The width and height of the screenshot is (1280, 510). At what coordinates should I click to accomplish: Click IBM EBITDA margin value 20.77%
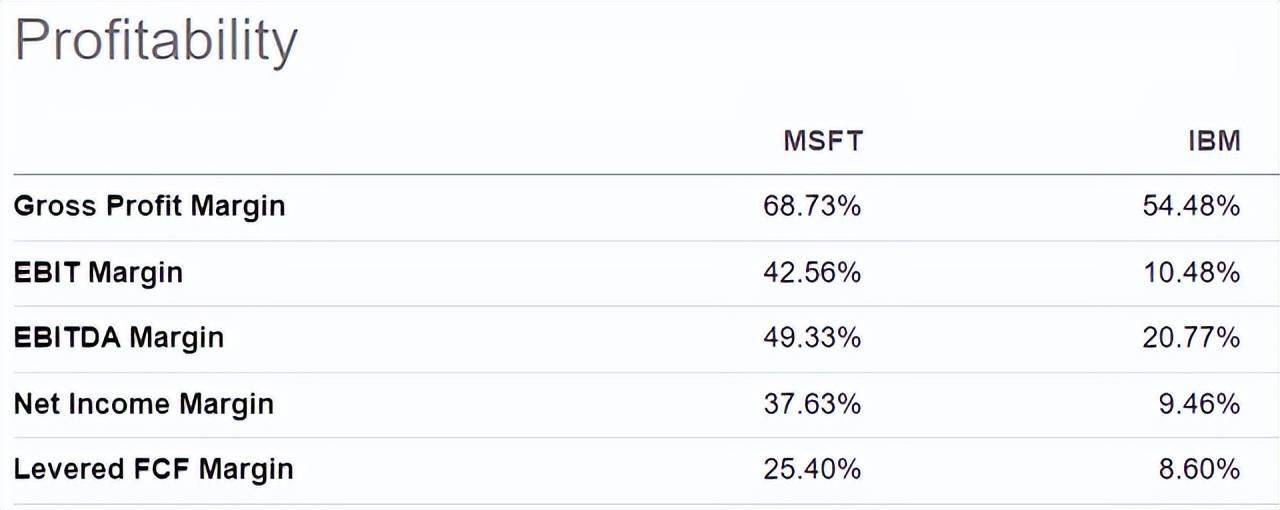click(x=1191, y=338)
